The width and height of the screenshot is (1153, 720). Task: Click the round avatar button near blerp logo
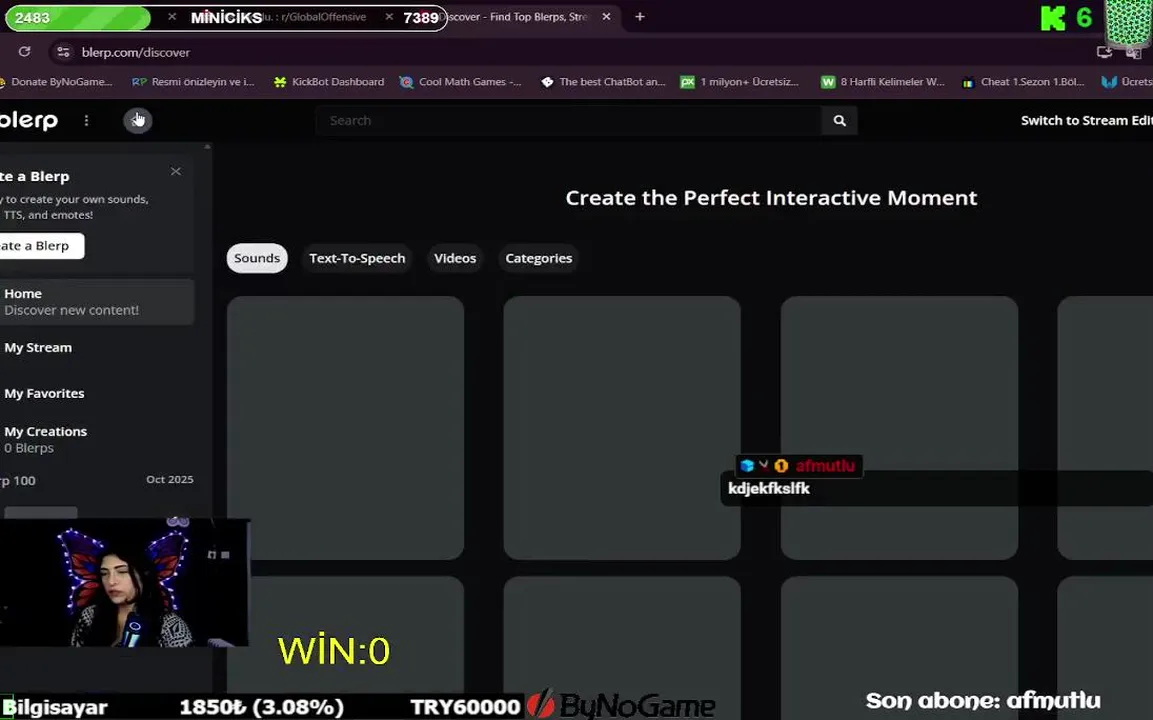point(138,120)
